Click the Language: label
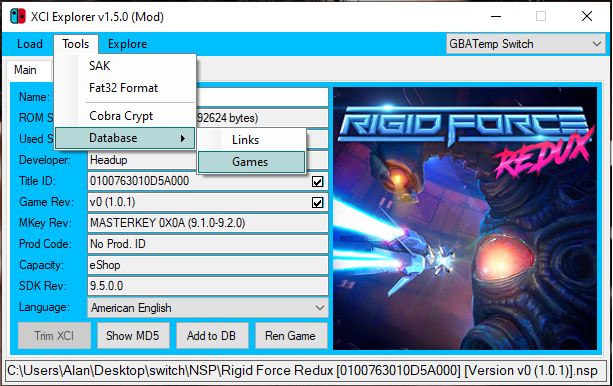The image size is (613, 386). [x=44, y=307]
